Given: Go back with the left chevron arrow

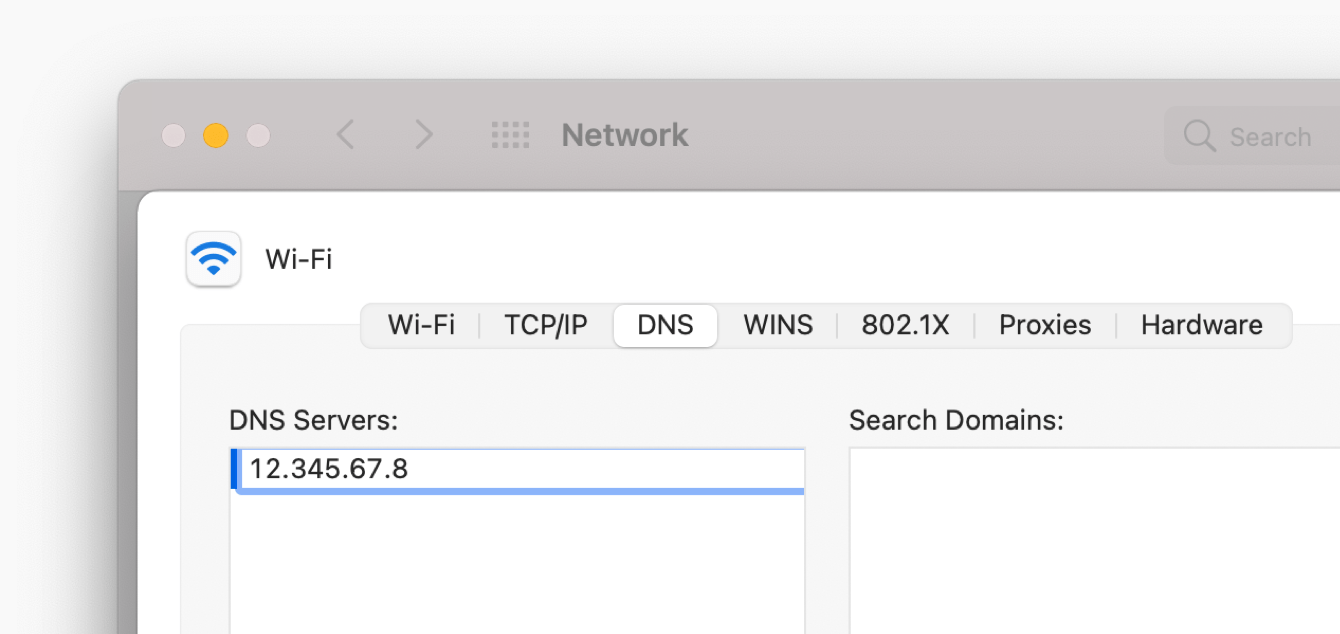Looking at the screenshot, I should 346,135.
